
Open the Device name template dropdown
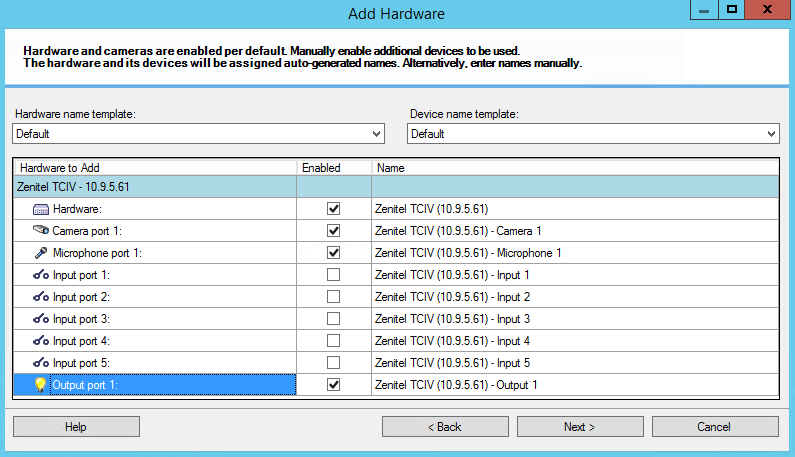(592, 134)
